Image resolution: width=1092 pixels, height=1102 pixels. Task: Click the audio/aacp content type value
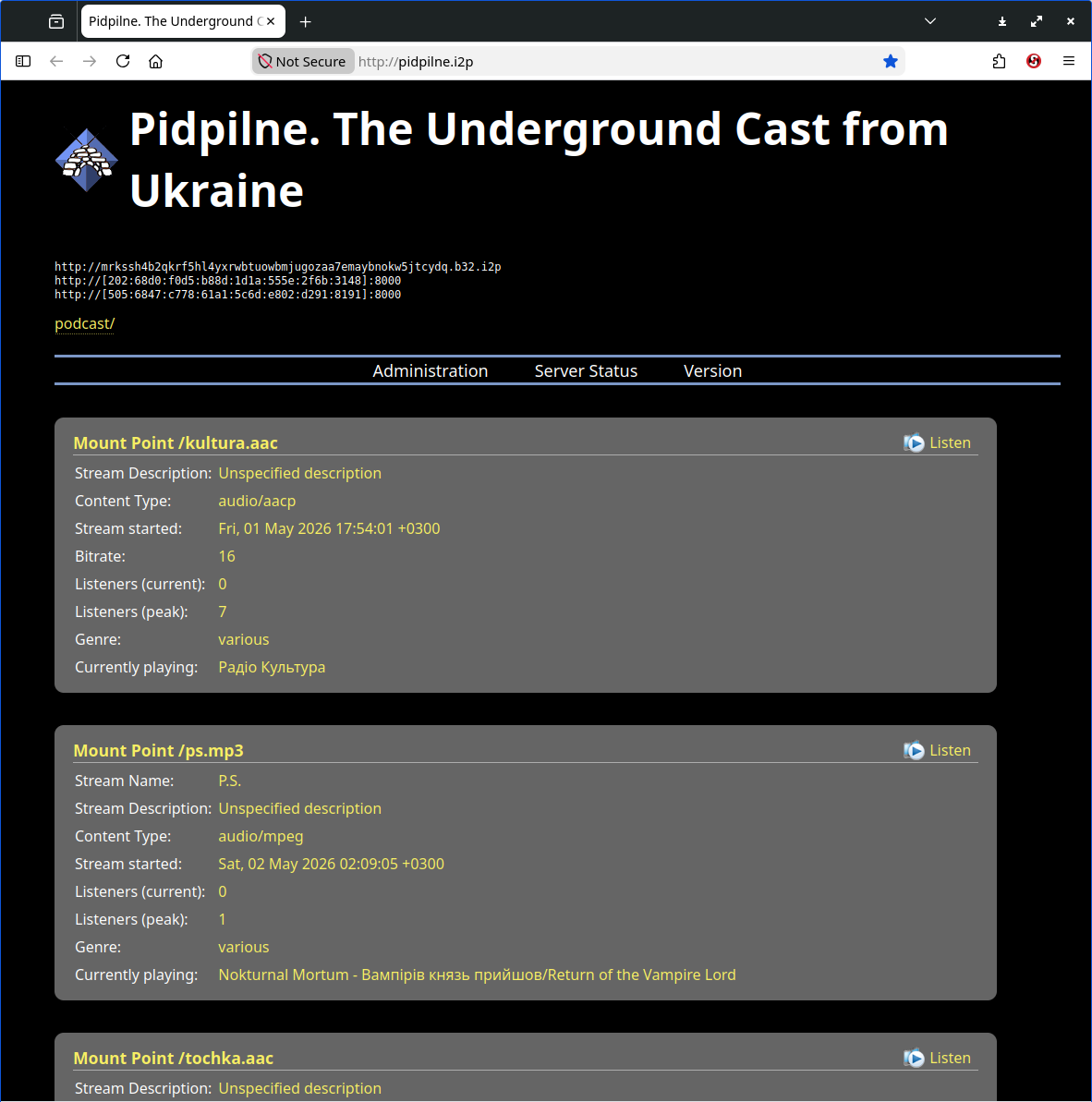(x=257, y=501)
